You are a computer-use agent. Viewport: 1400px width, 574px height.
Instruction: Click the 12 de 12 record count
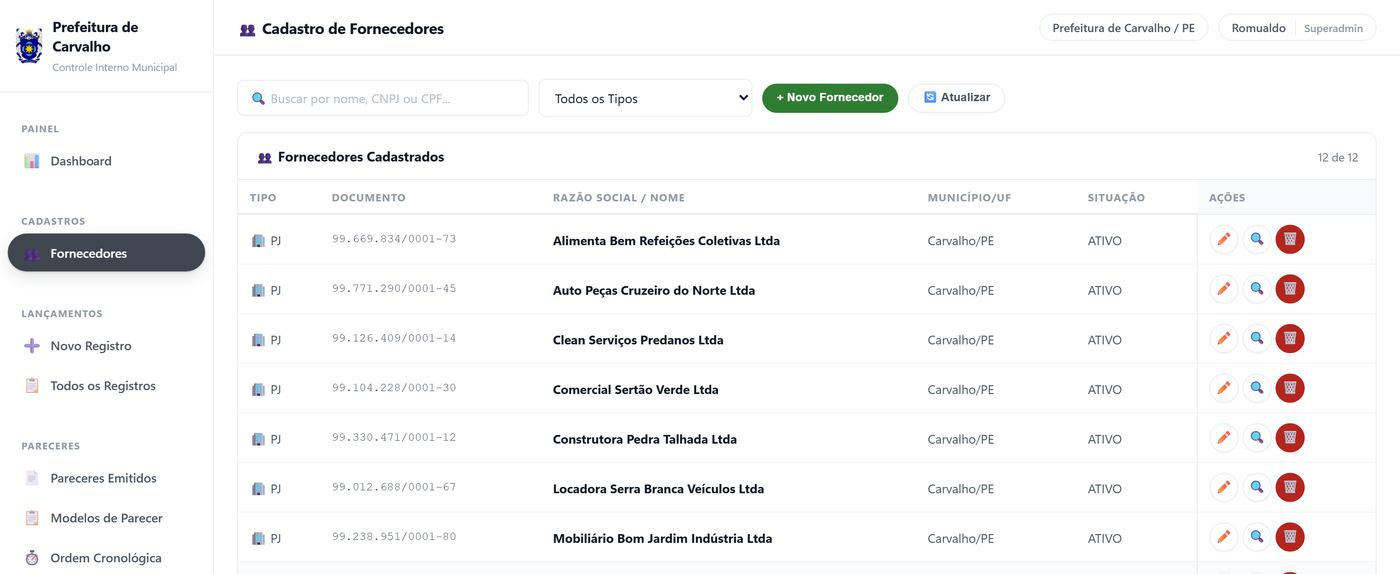click(1338, 158)
